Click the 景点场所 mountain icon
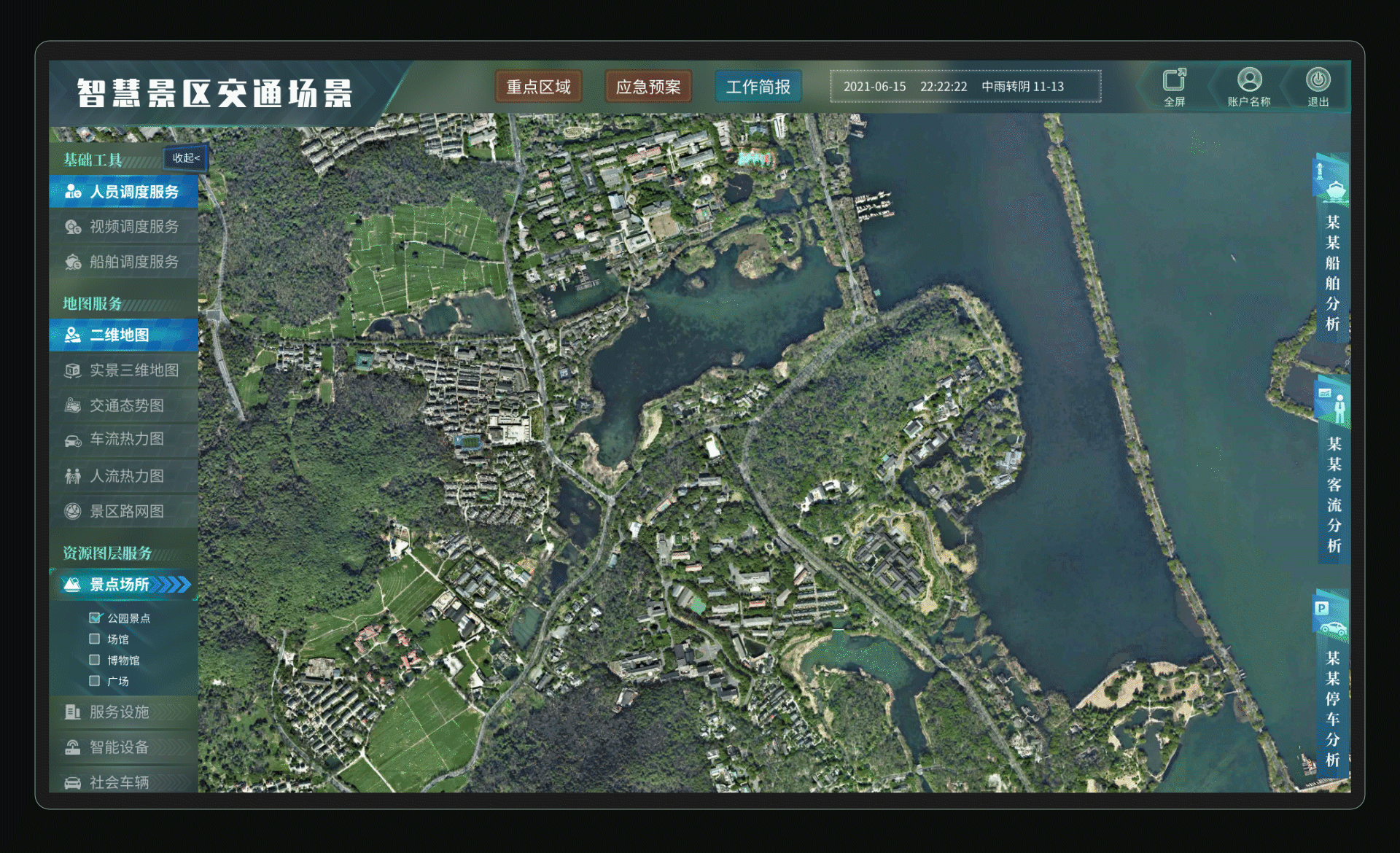 click(72, 585)
